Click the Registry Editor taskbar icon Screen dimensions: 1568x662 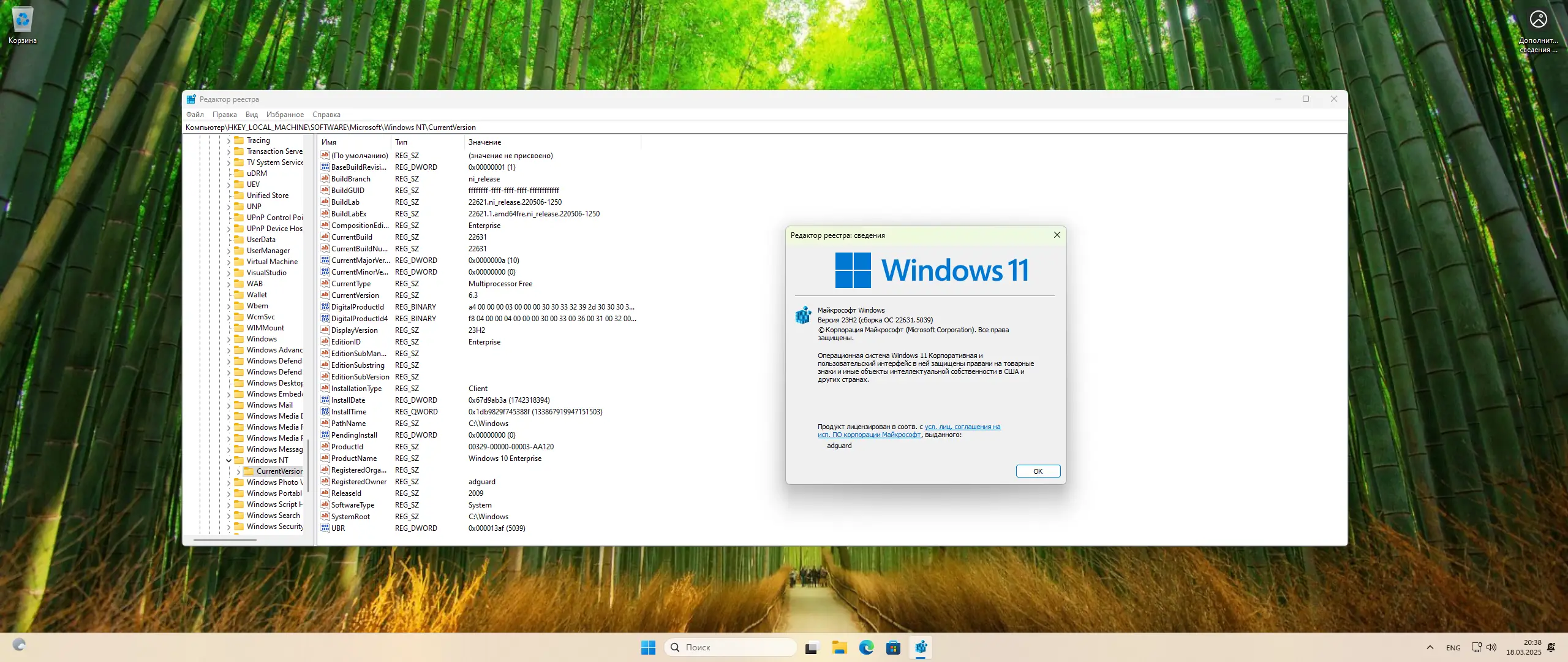(x=921, y=647)
